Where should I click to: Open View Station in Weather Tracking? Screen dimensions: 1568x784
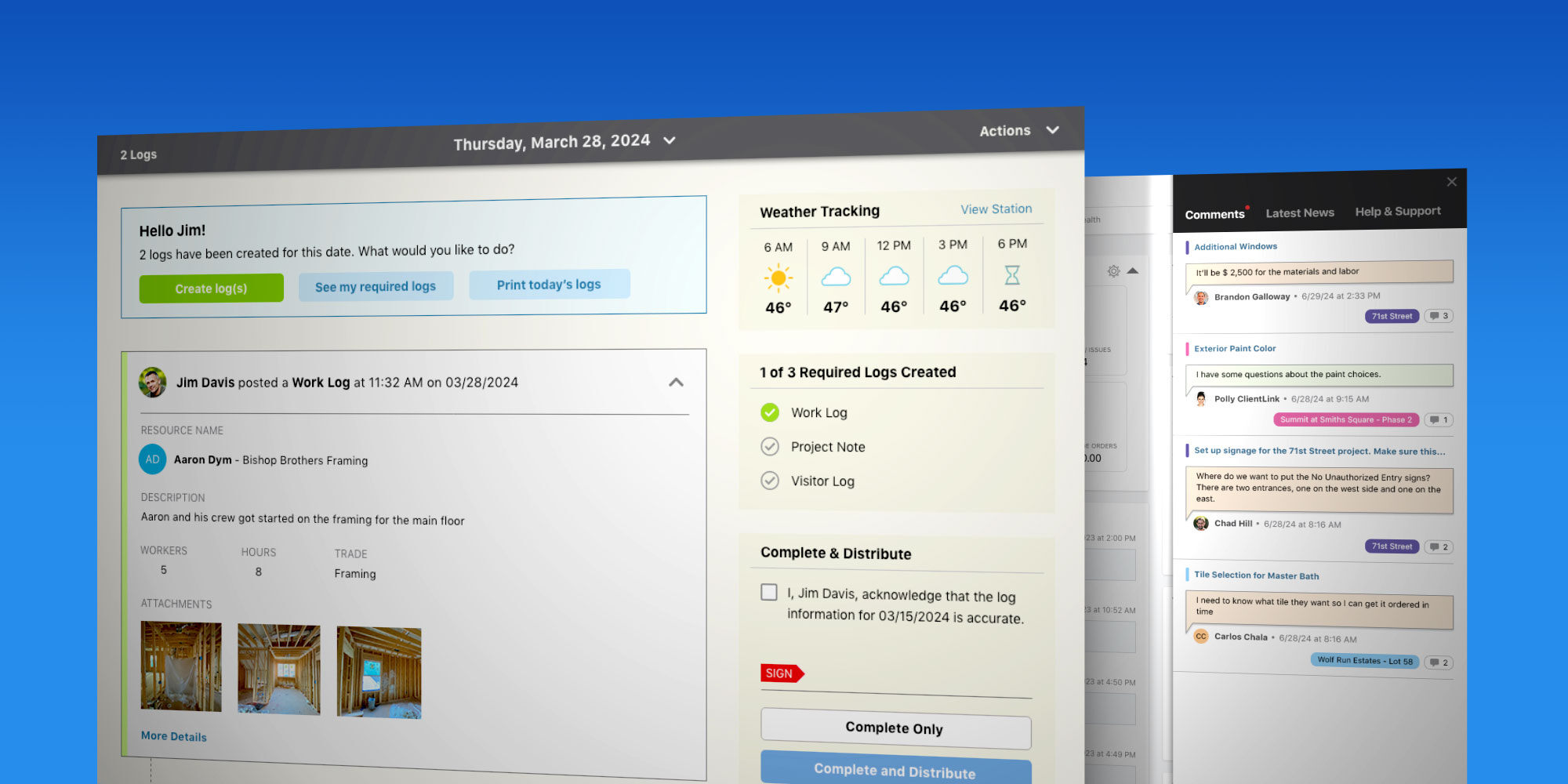click(996, 209)
